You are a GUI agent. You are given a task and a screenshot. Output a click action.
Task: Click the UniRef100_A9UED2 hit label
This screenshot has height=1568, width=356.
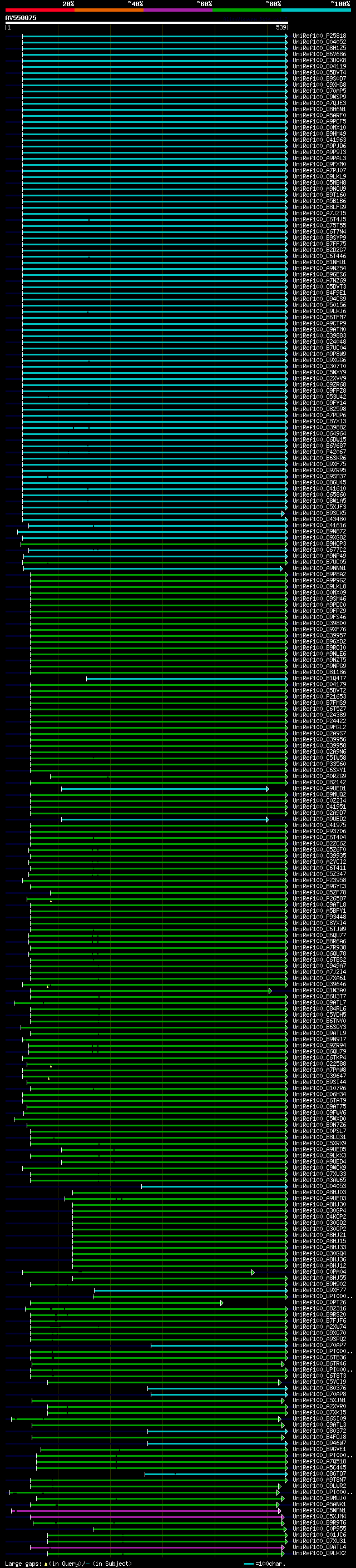[x=319, y=819]
